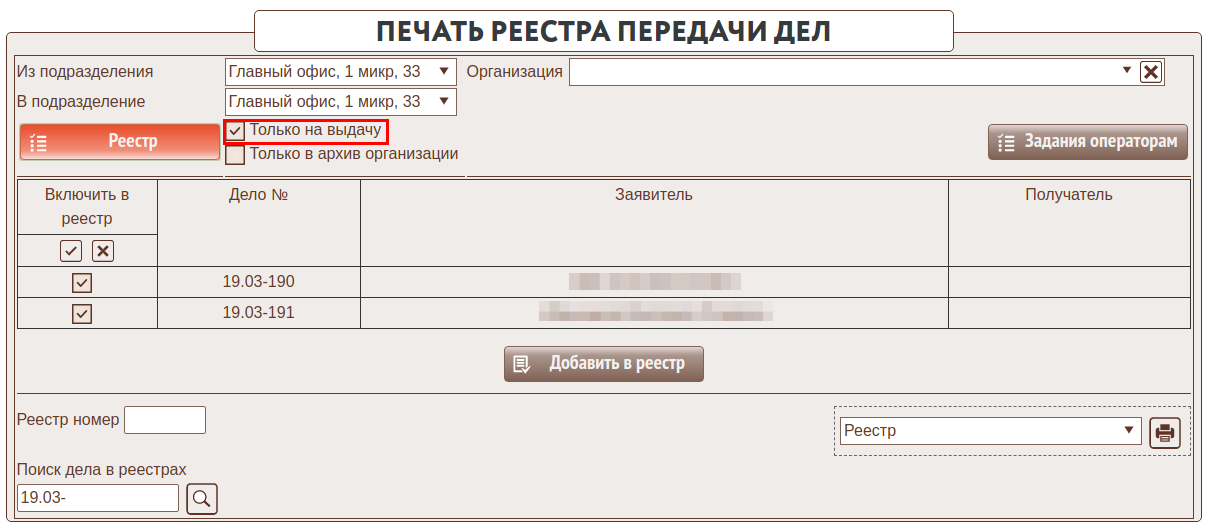Toggle the Только на выдачу checkbox
Screen dimensions: 1212x529
click(x=236, y=131)
